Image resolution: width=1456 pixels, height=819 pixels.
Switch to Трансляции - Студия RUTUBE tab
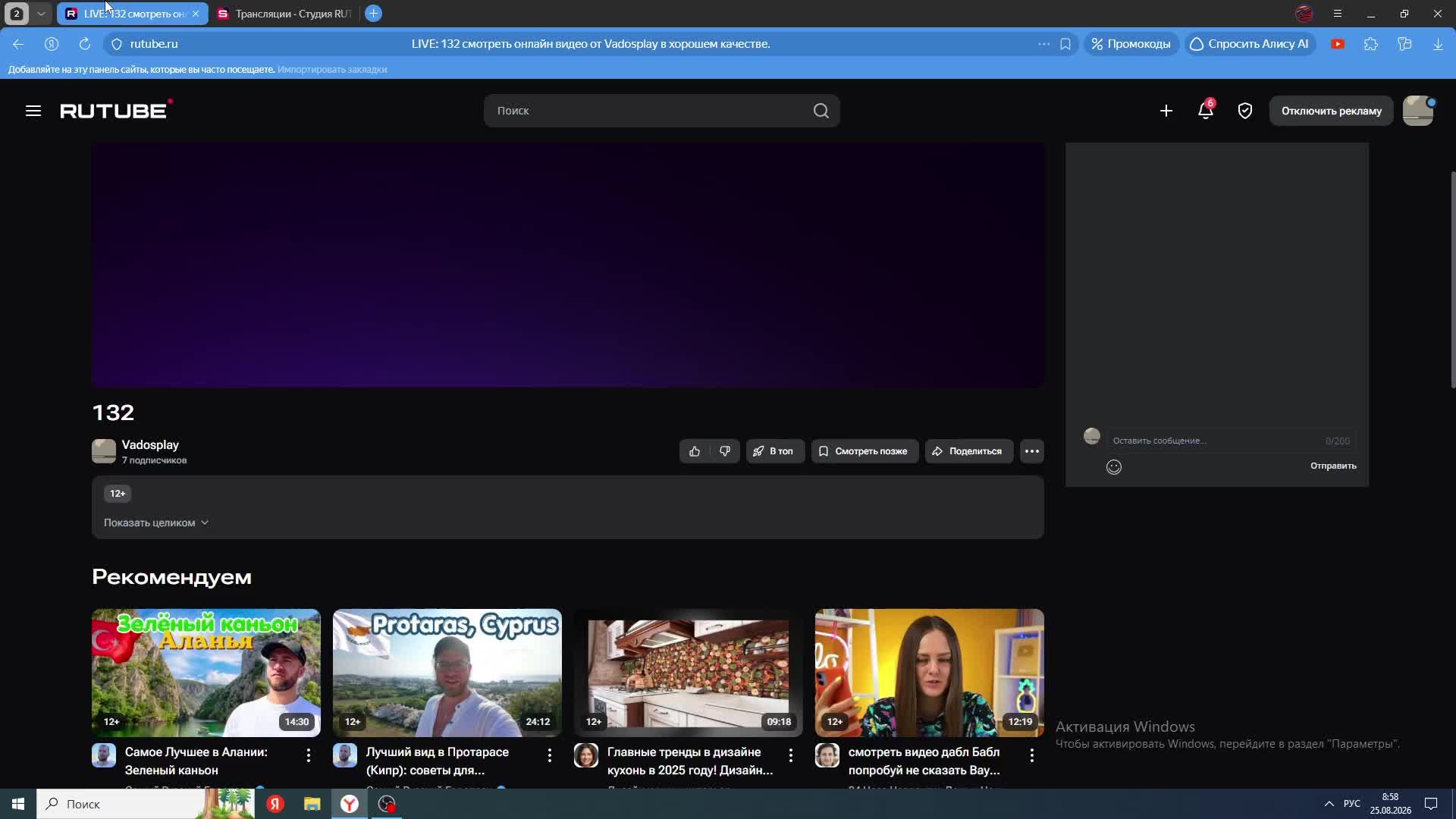coord(285,14)
